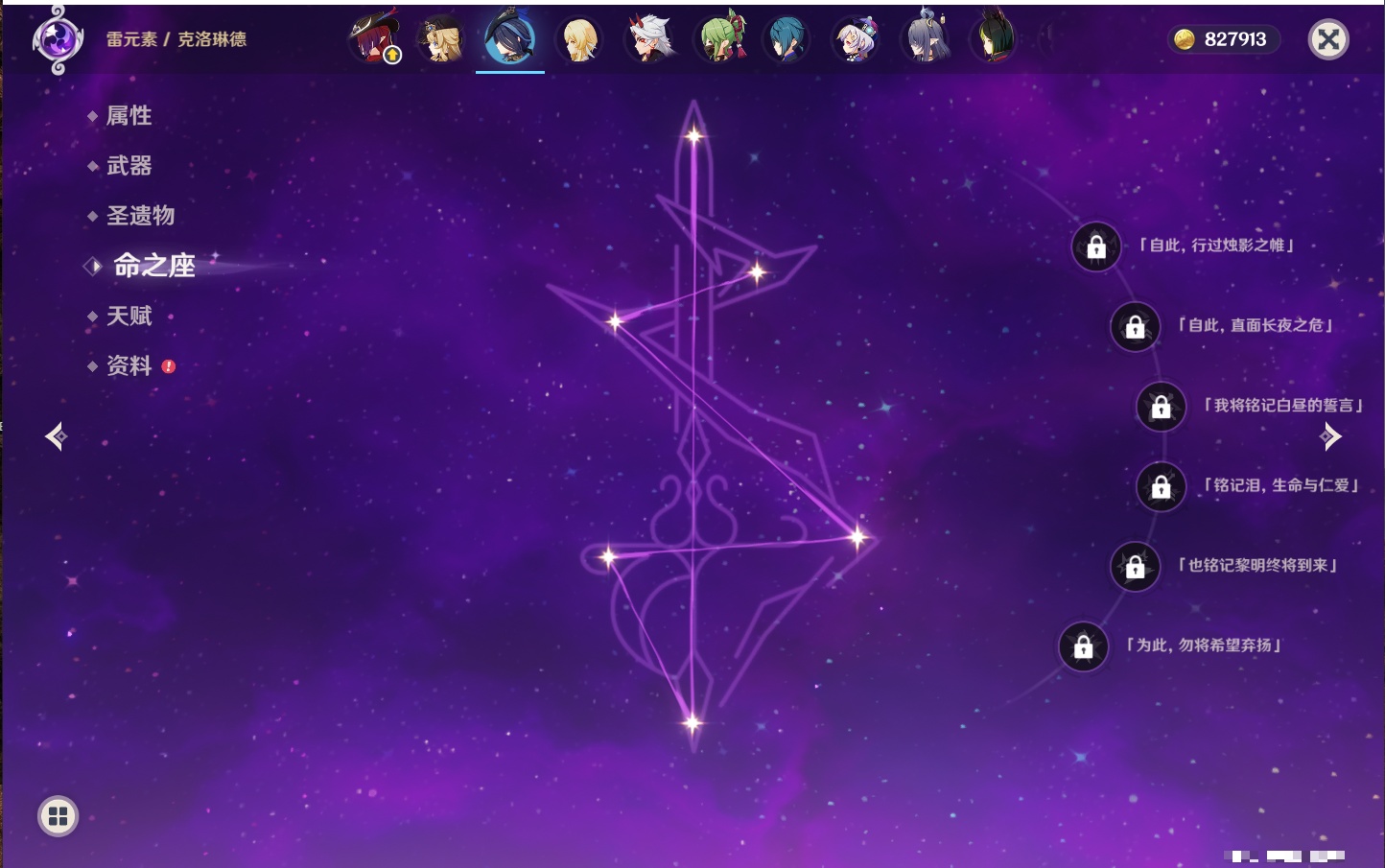Open the 资料 profile menu
Screen dimensions: 1385x868
click(x=129, y=365)
